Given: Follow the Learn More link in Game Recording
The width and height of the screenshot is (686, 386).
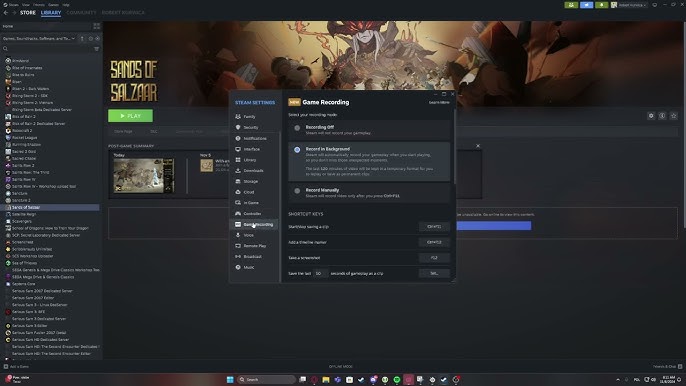Looking at the screenshot, I should [x=439, y=102].
